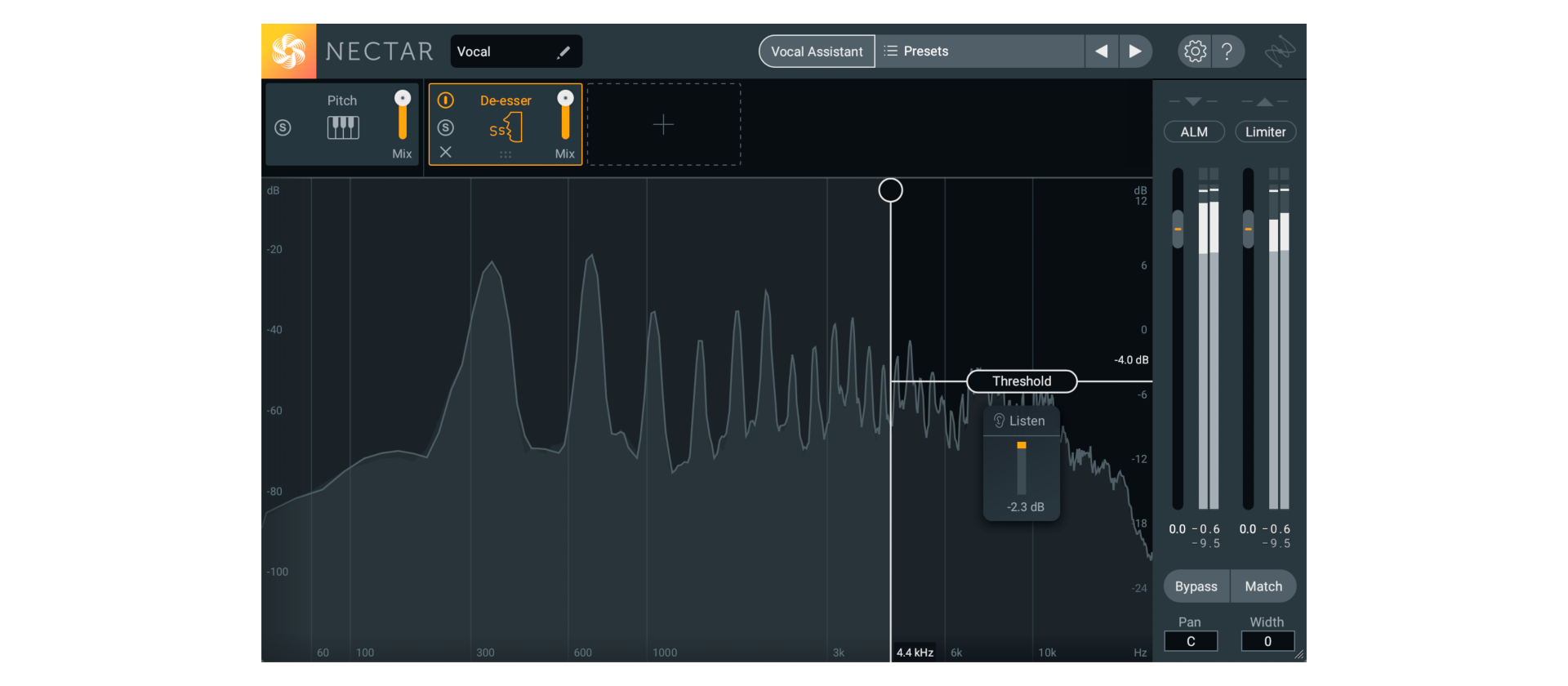Open help question mark

1227,51
